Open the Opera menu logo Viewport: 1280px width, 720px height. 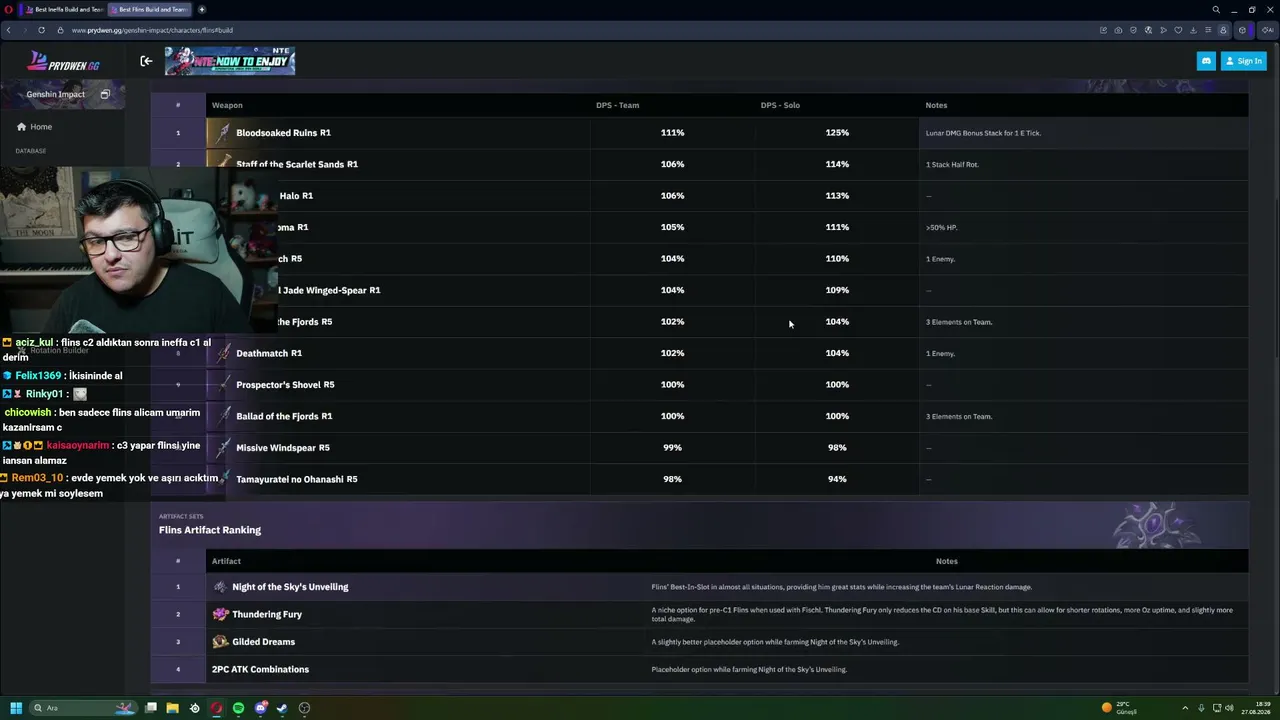(x=8, y=9)
